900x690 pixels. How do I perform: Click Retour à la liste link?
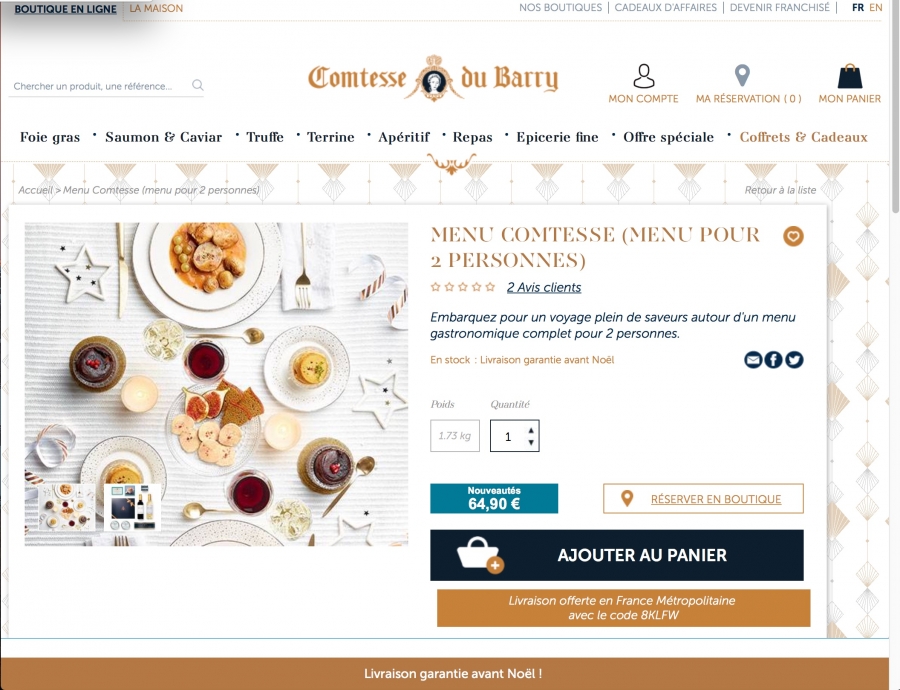coord(780,190)
